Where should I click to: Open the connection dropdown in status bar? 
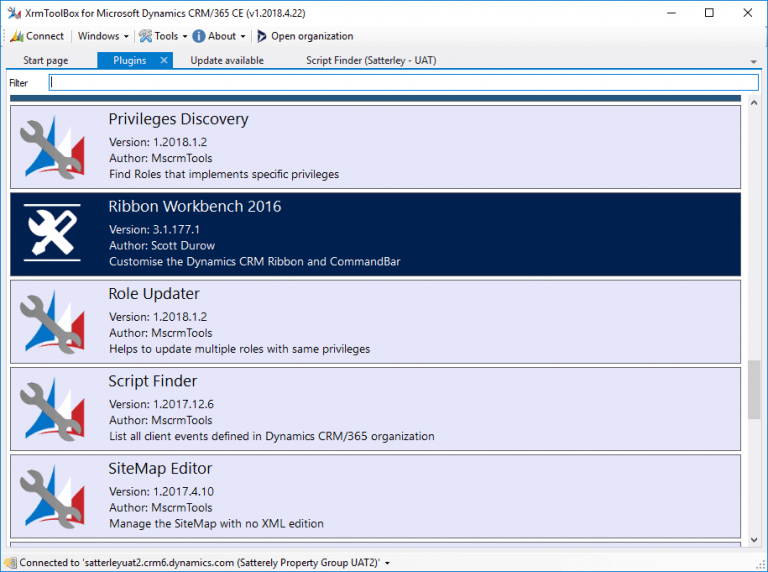pyautogui.click(x=387, y=563)
